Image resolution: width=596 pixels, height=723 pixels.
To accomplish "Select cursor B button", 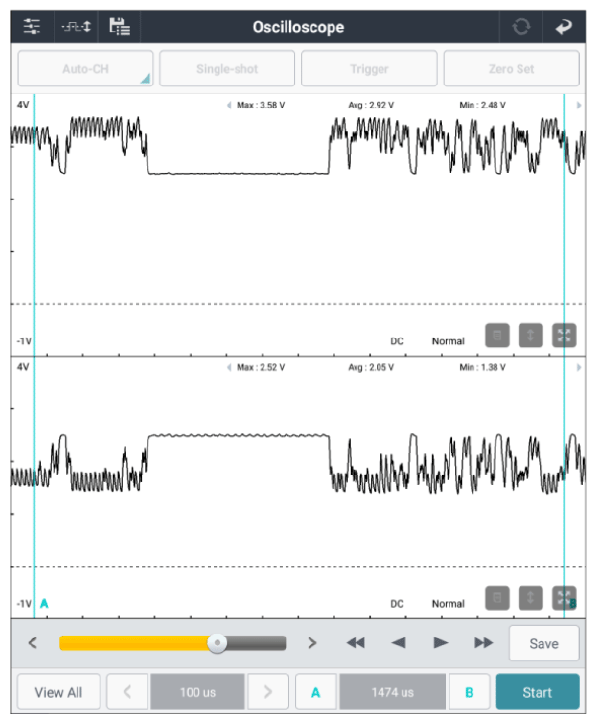I will click(x=469, y=692).
